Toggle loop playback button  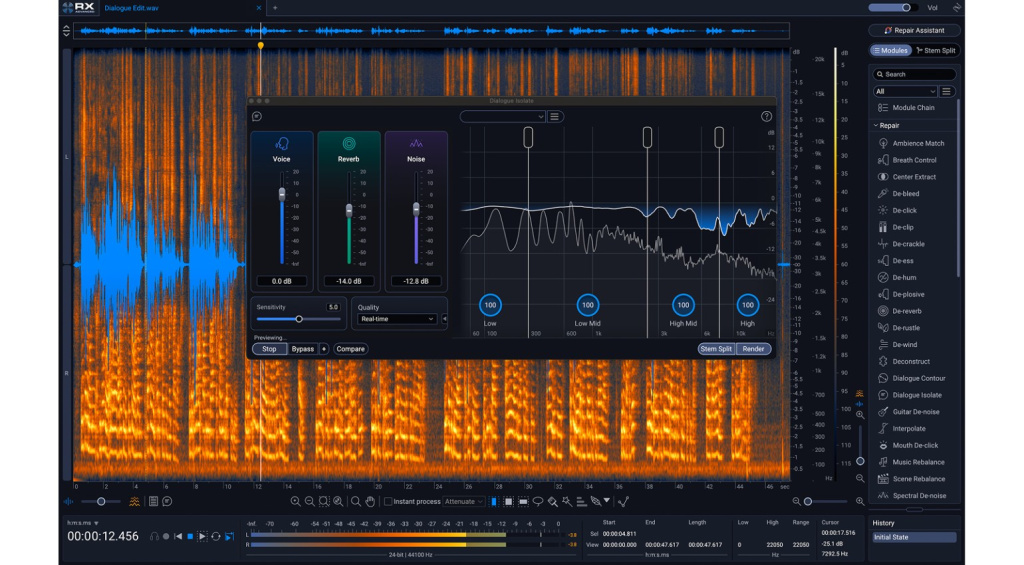(x=217, y=536)
